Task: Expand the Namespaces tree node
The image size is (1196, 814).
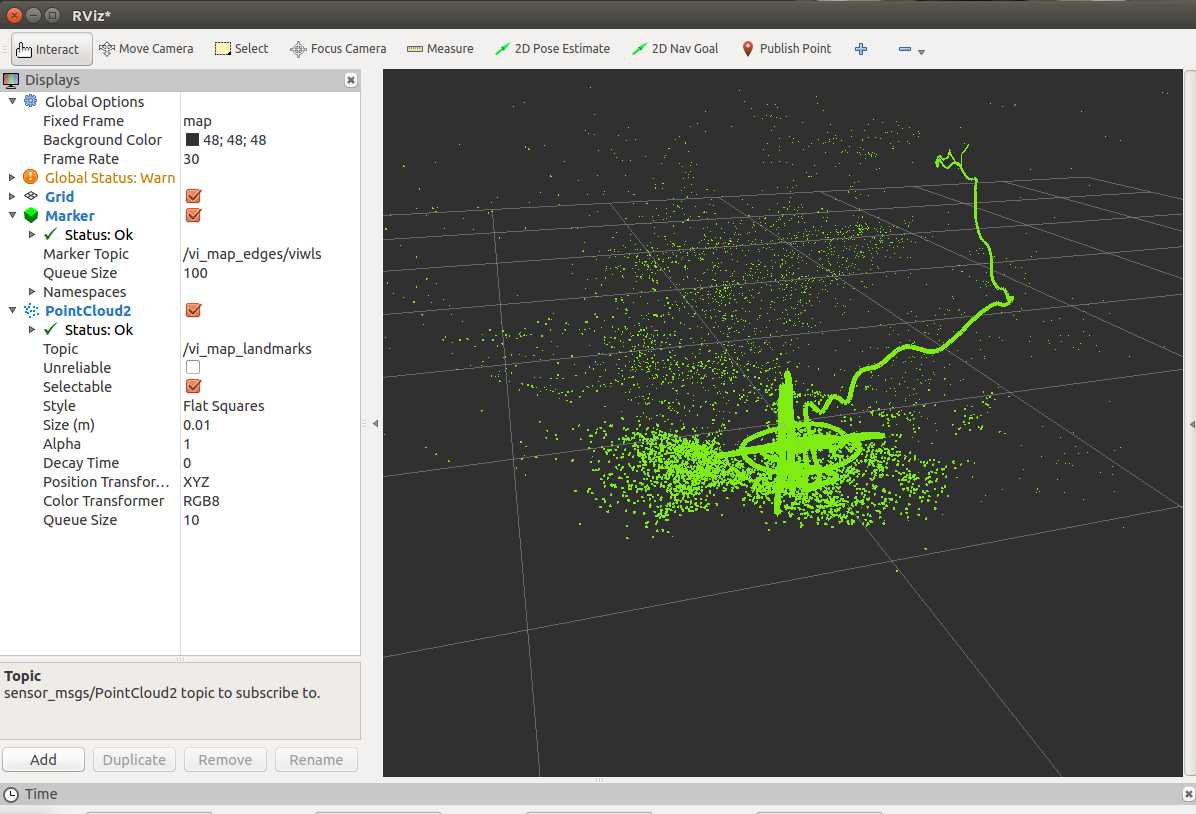Action: pyautogui.click(x=31, y=291)
